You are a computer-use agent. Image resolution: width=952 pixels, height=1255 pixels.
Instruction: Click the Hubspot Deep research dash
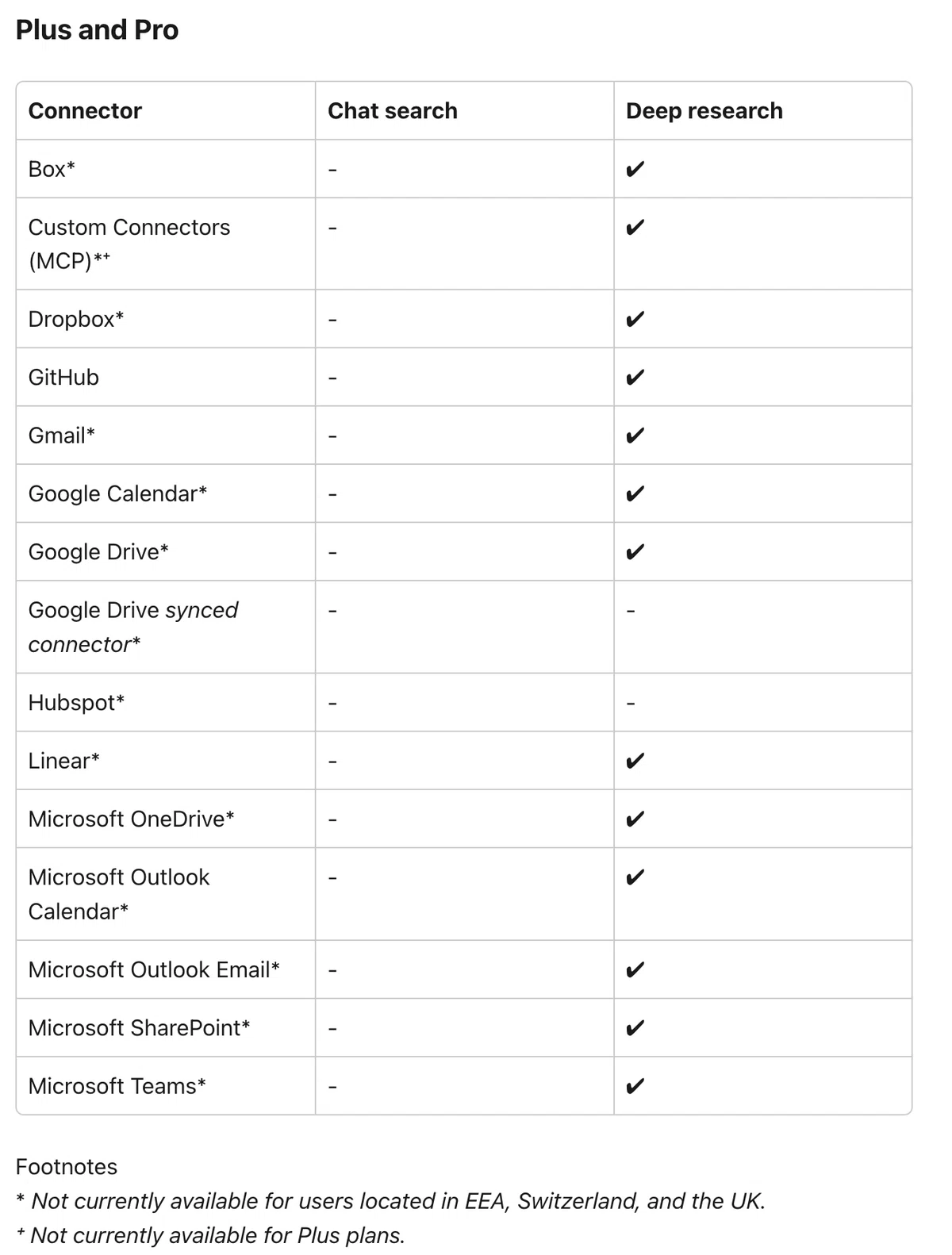pos(631,703)
